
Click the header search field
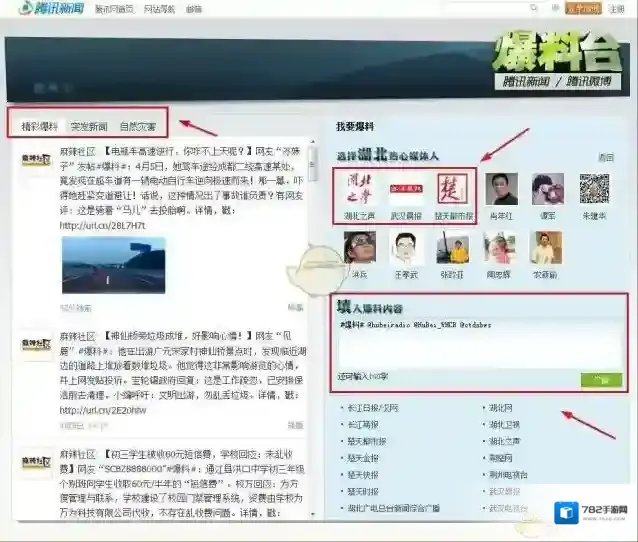486,8
